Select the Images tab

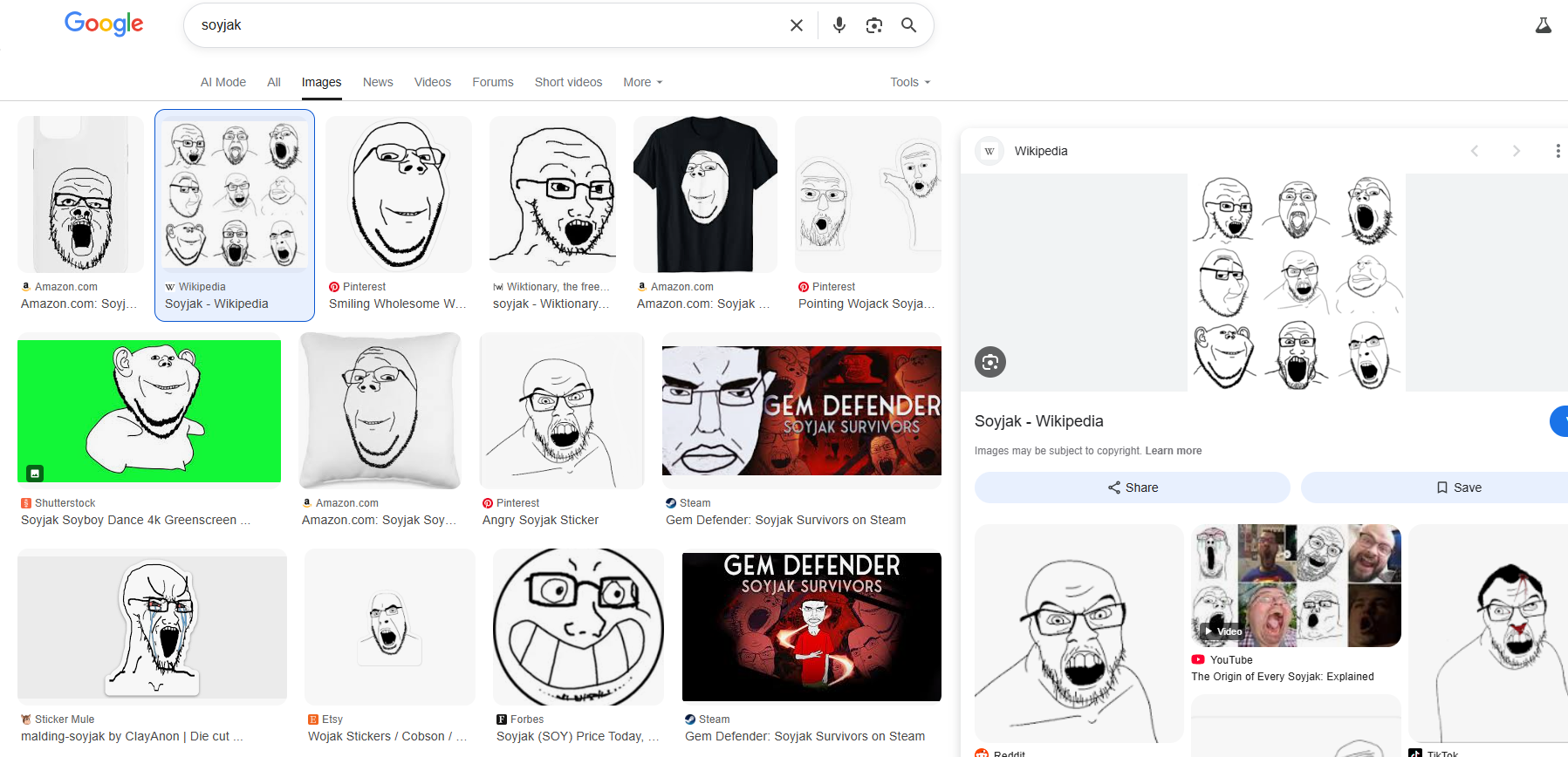click(x=321, y=82)
